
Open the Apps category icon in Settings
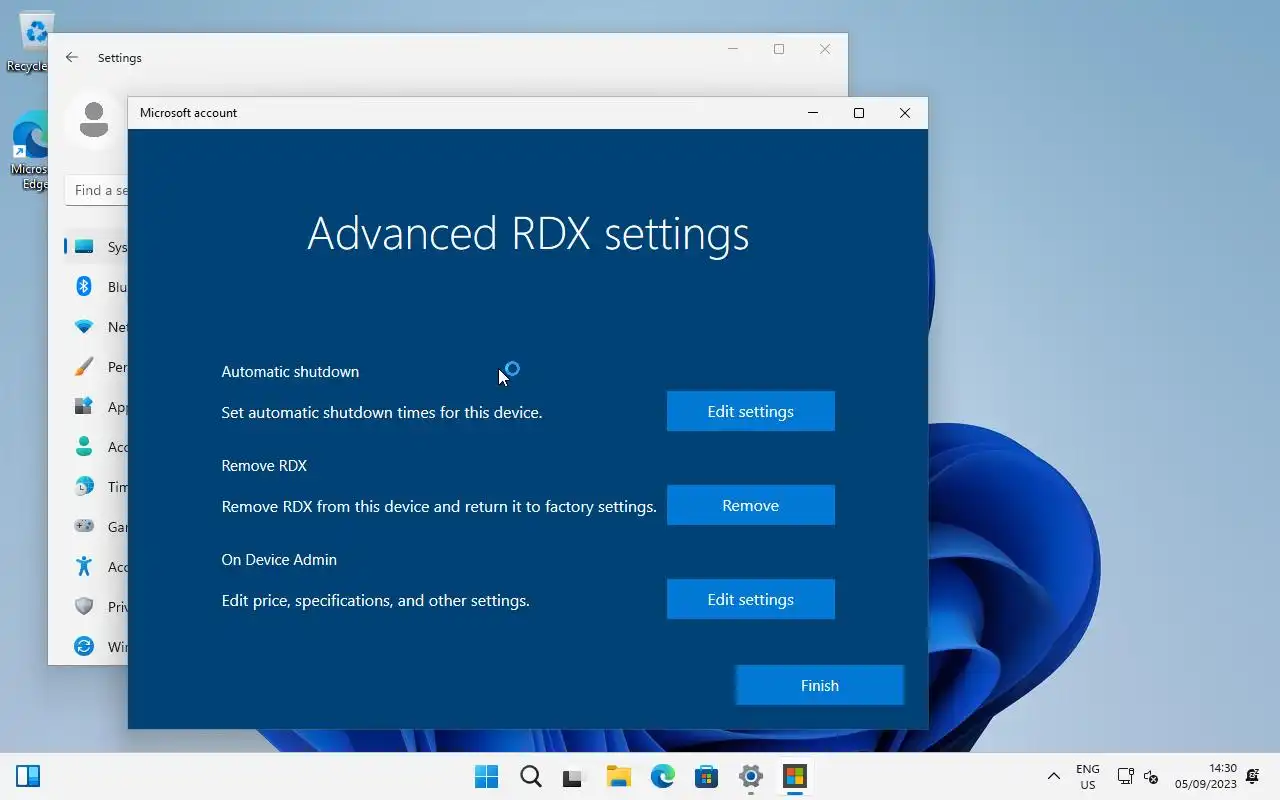[x=85, y=407]
